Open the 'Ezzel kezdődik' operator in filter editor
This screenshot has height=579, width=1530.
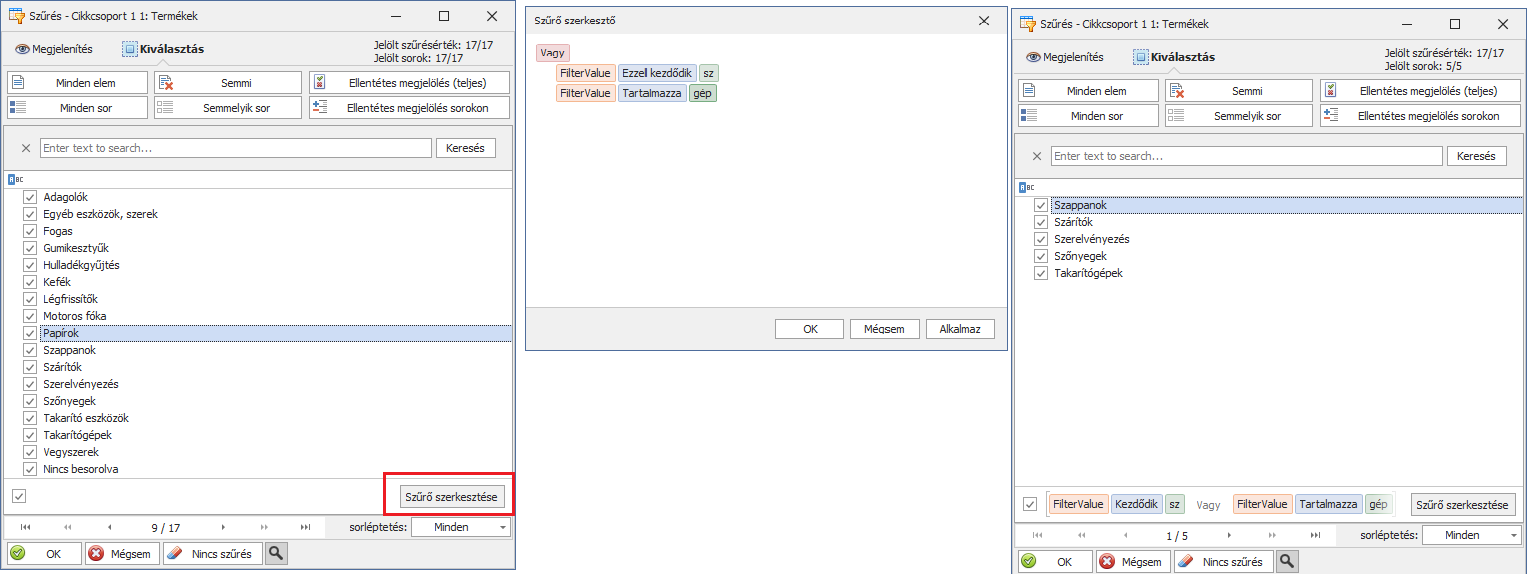[656, 73]
